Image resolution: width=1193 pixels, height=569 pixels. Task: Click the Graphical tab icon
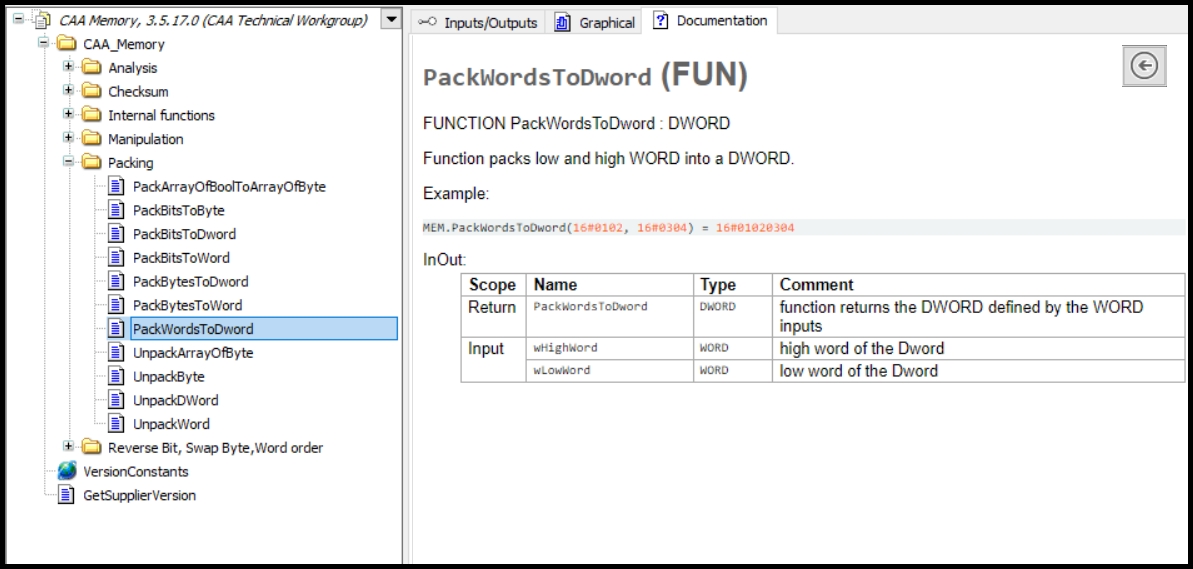click(x=562, y=23)
